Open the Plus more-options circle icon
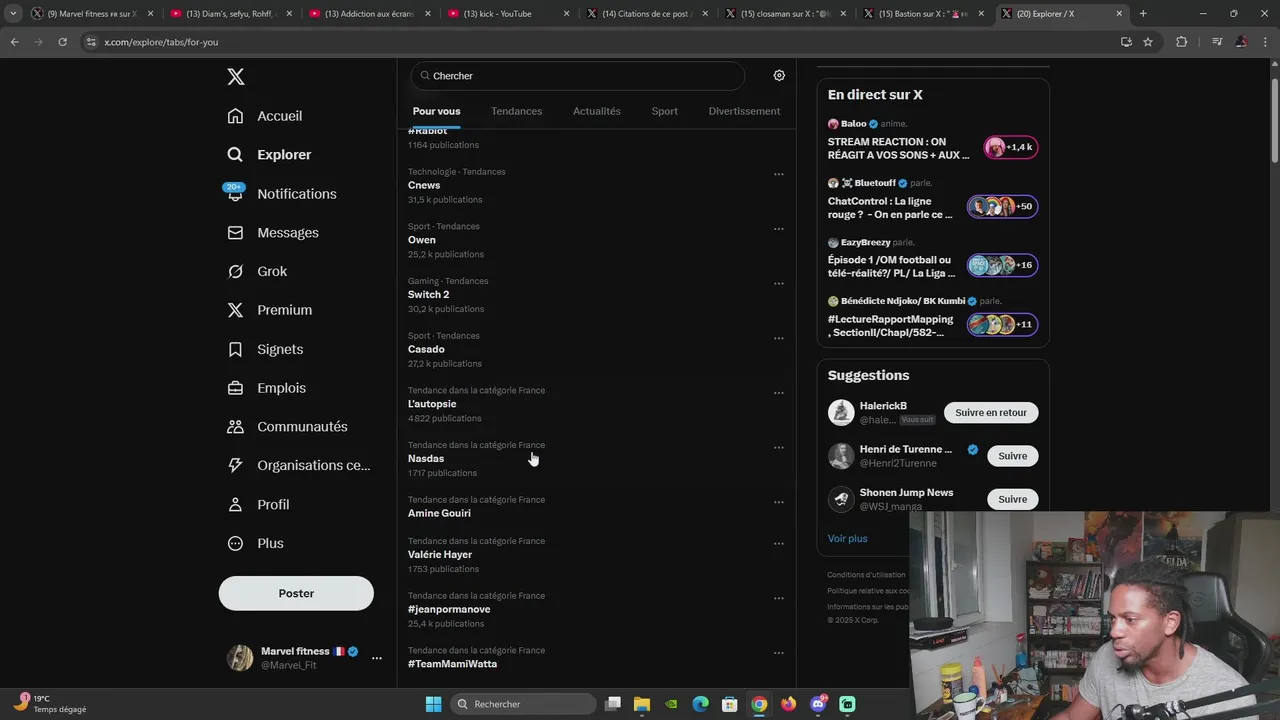Image resolution: width=1280 pixels, height=720 pixels. point(235,543)
